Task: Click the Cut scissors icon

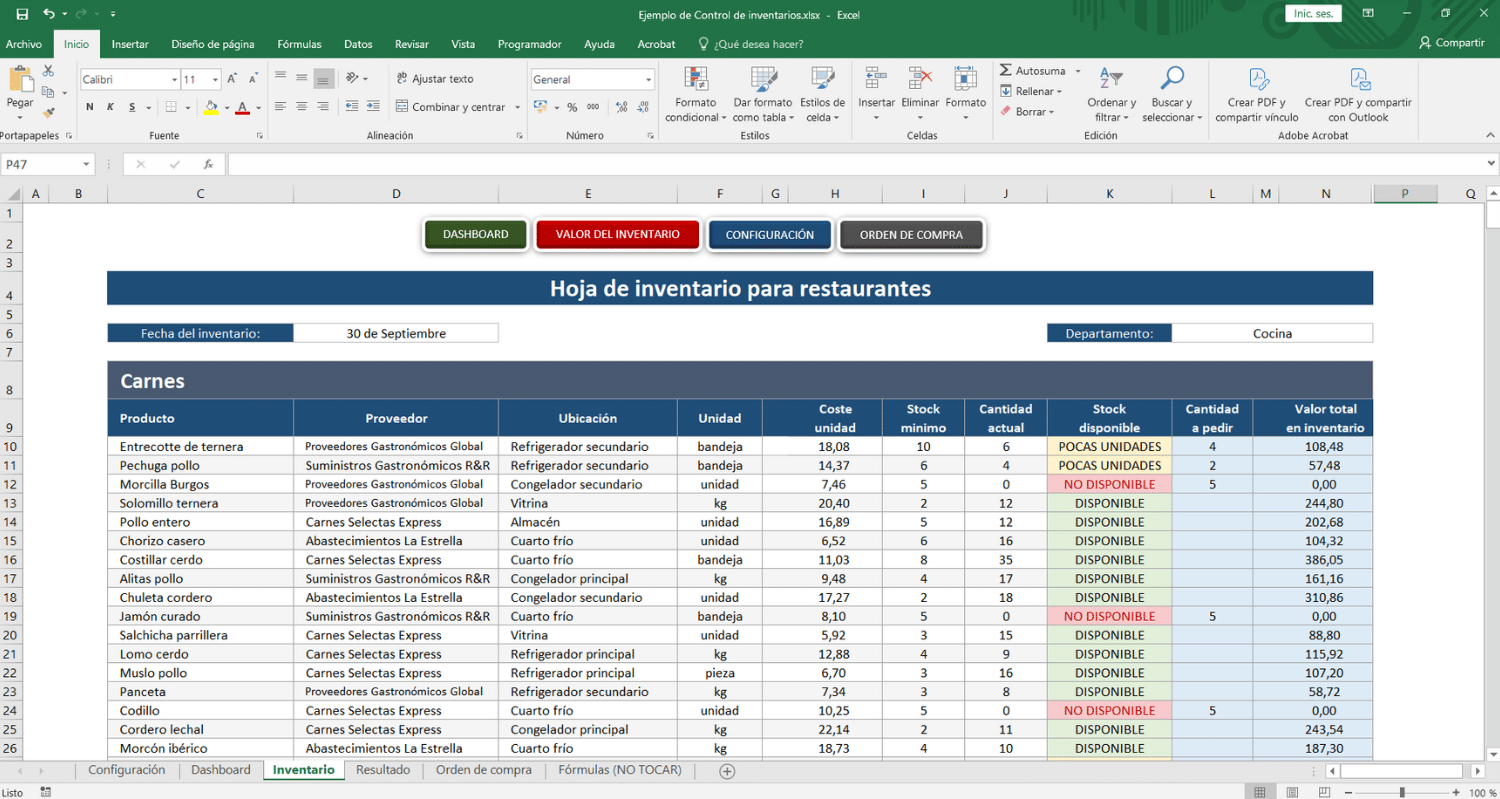Action: pos(48,71)
